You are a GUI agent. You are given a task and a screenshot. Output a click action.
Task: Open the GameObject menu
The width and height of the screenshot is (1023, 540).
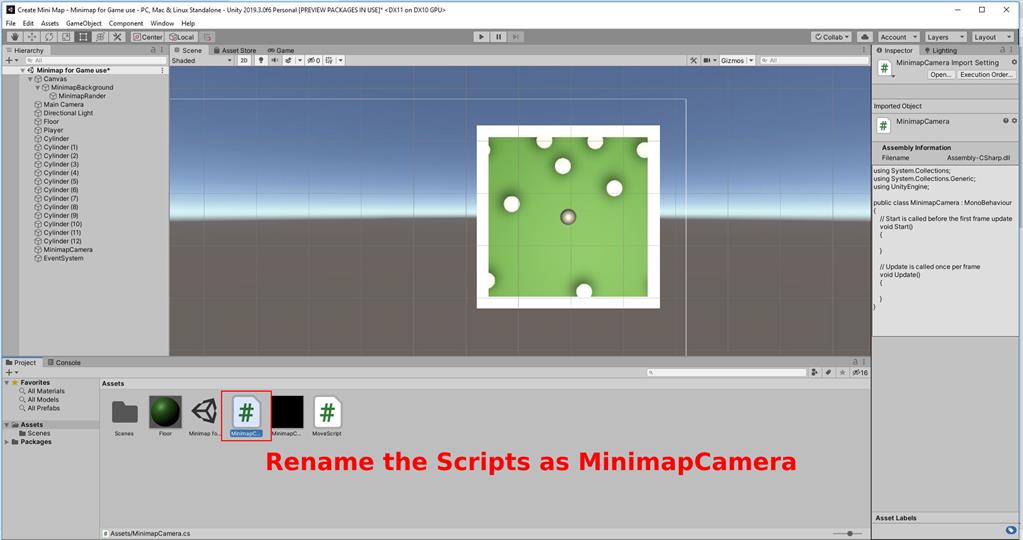pyautogui.click(x=84, y=23)
